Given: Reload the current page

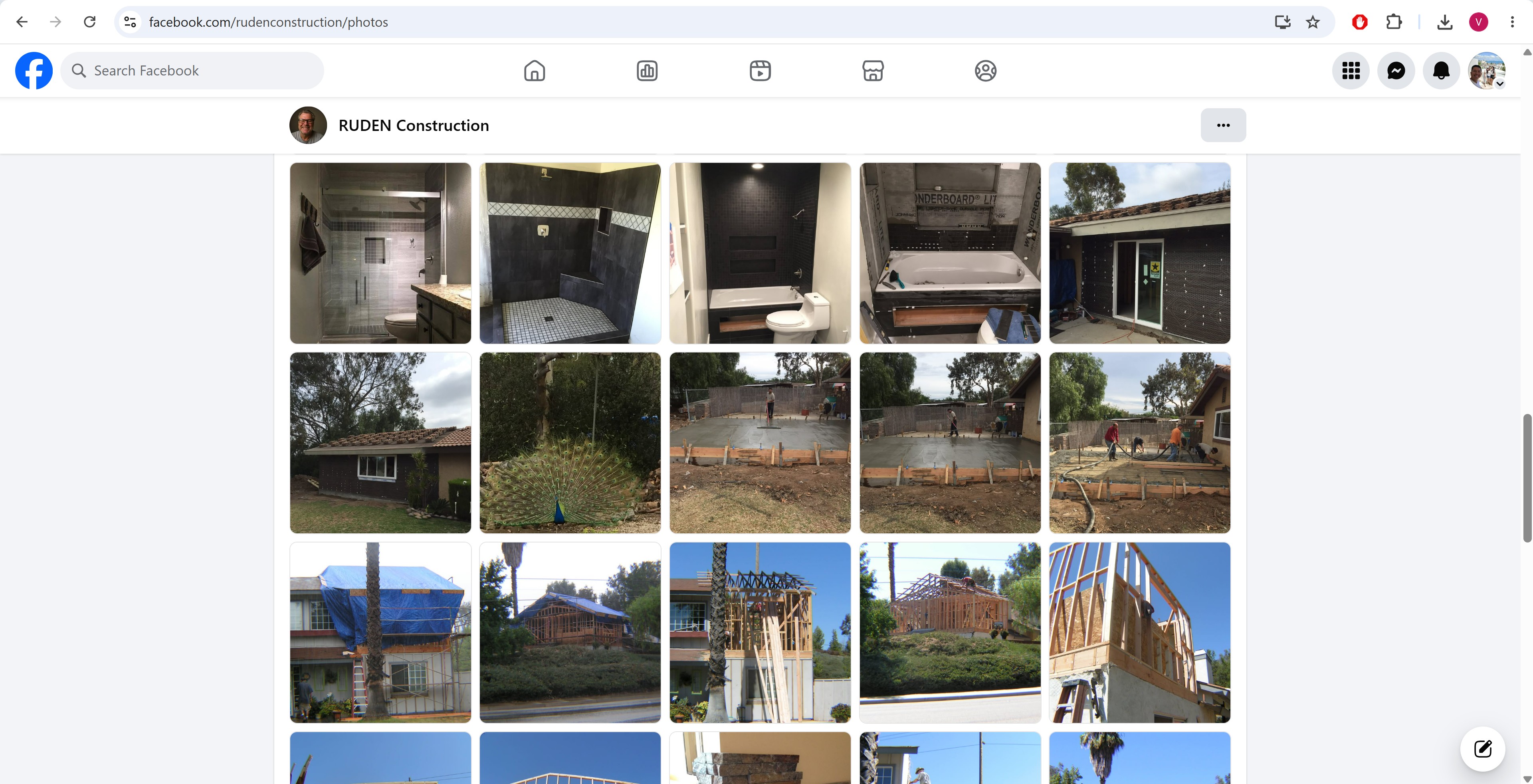Looking at the screenshot, I should coord(90,22).
